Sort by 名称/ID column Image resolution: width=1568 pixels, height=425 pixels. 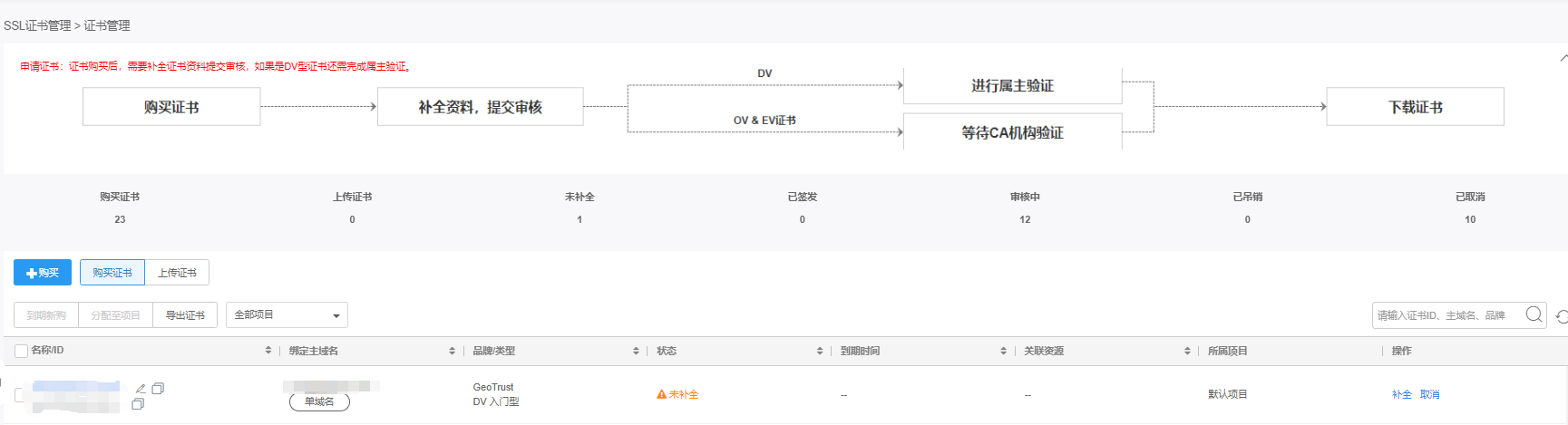pyautogui.click(x=268, y=351)
